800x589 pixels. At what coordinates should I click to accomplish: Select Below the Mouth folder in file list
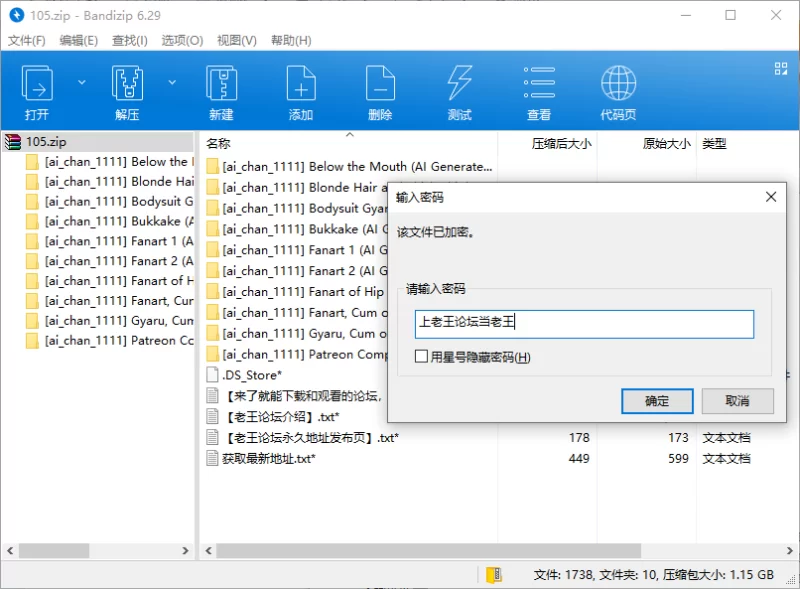(x=349, y=167)
